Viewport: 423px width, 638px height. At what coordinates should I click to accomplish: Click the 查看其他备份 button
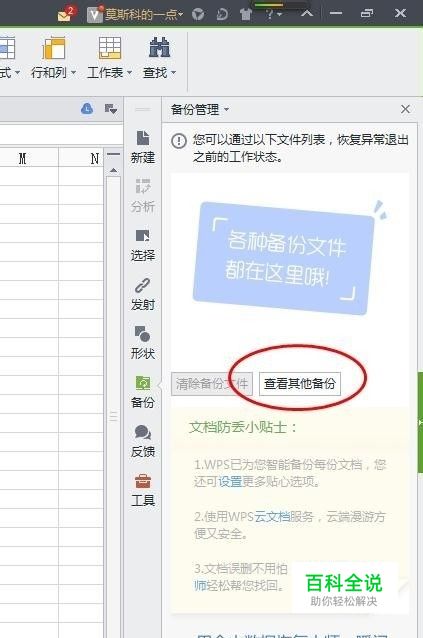(x=300, y=384)
